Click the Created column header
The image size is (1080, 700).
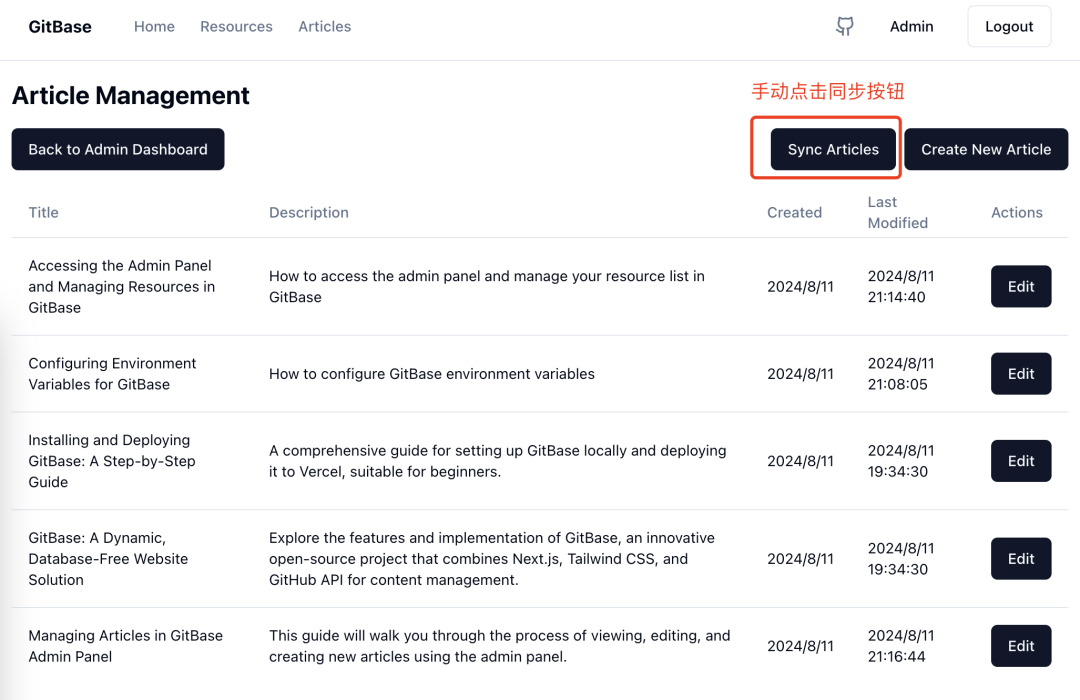pyautogui.click(x=794, y=213)
